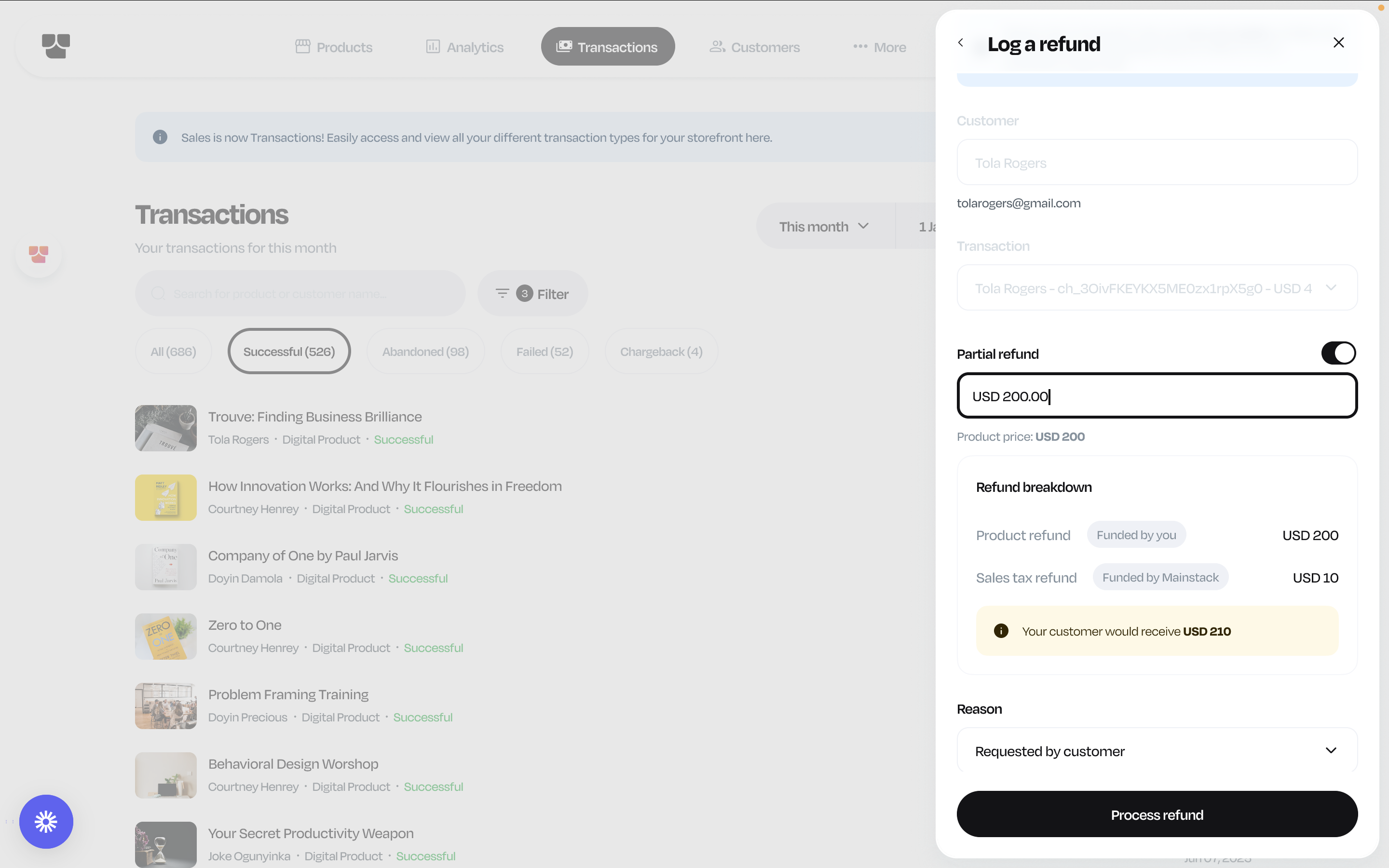
Task: Click the search magnifier icon
Action: 158,293
